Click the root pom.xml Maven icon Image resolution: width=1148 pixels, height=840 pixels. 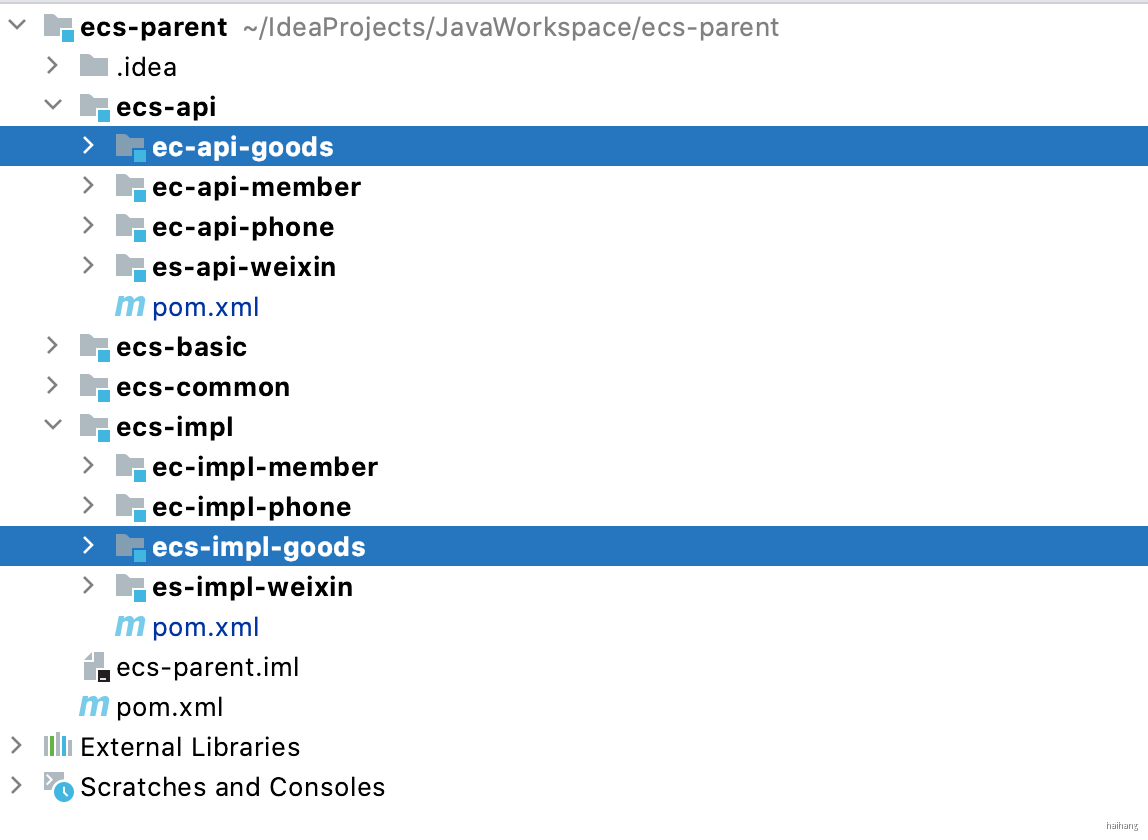coord(94,707)
